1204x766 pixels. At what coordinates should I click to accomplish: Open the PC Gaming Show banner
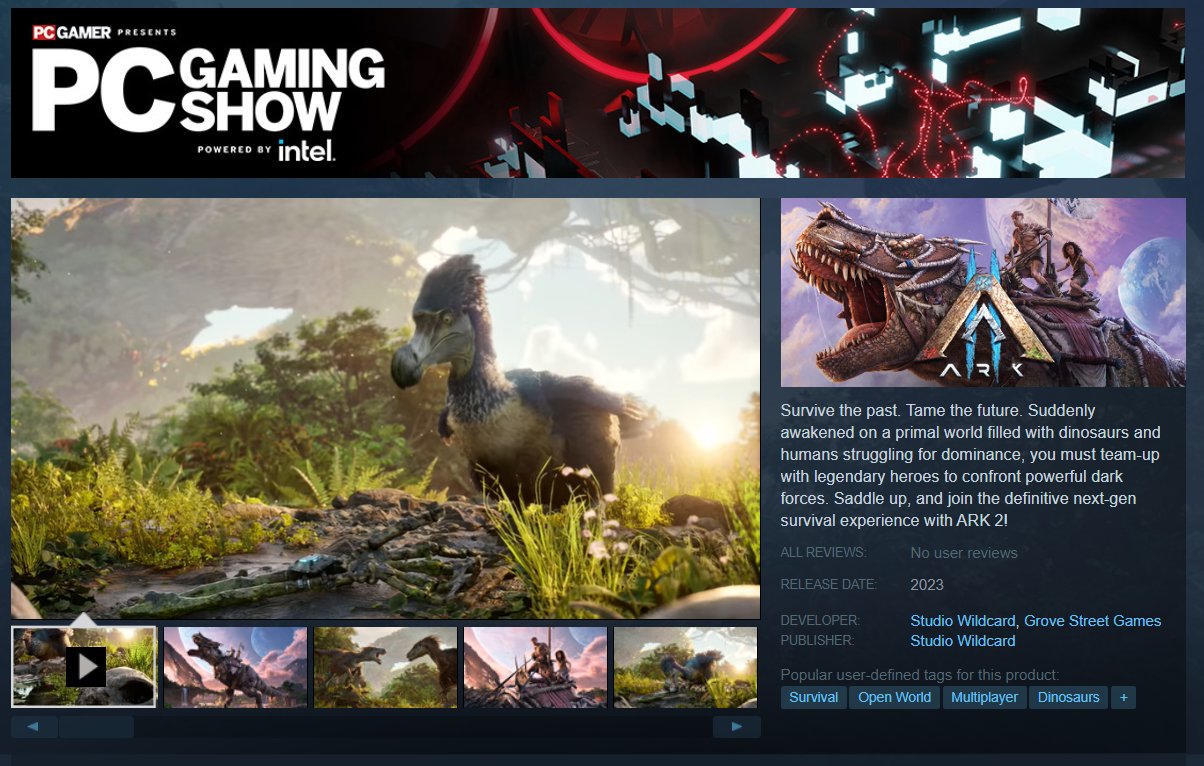click(597, 93)
